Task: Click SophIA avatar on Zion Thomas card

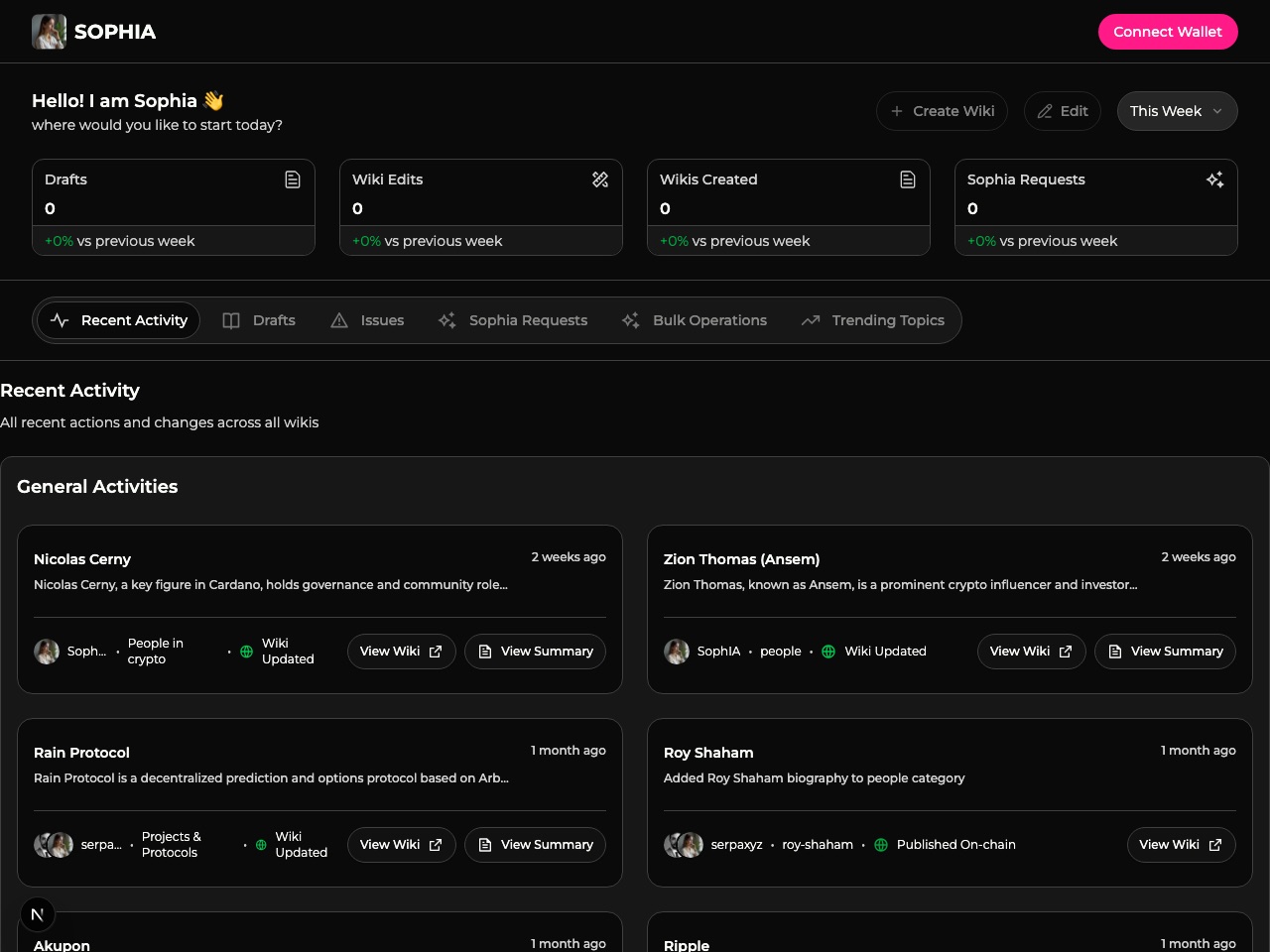Action: tap(677, 652)
